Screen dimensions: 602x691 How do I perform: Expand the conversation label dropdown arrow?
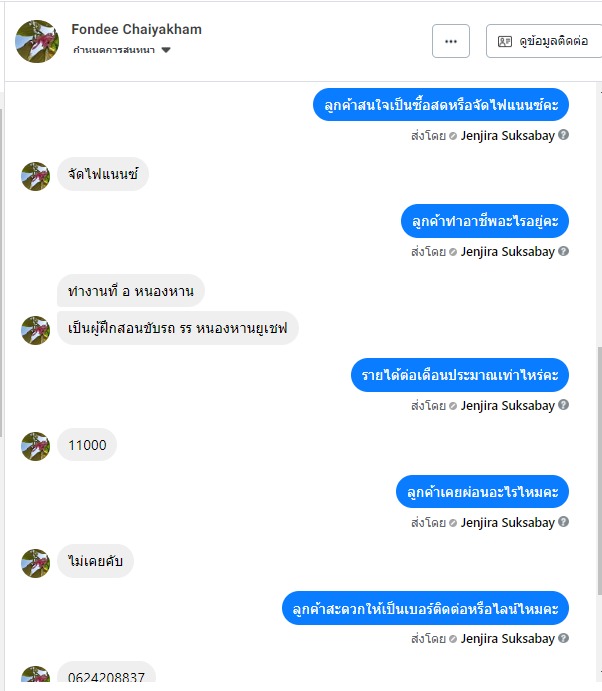click(166, 50)
